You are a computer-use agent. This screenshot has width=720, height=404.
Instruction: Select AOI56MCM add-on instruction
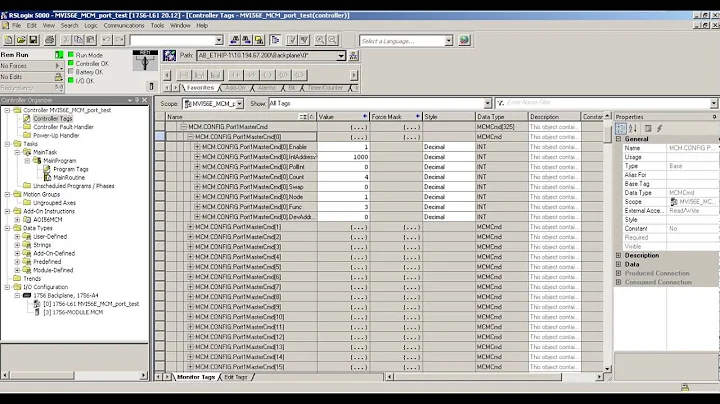47,219
